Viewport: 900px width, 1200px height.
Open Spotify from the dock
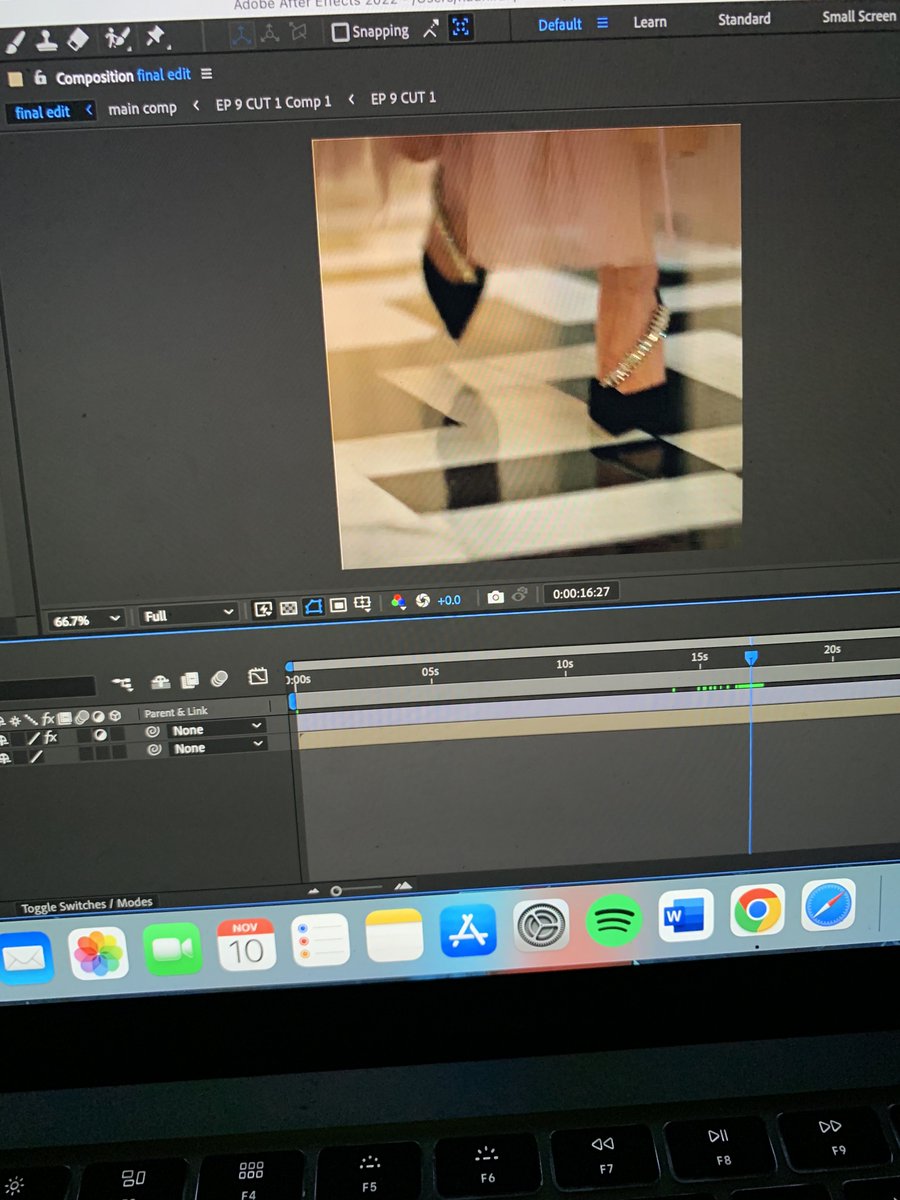pyautogui.click(x=613, y=920)
